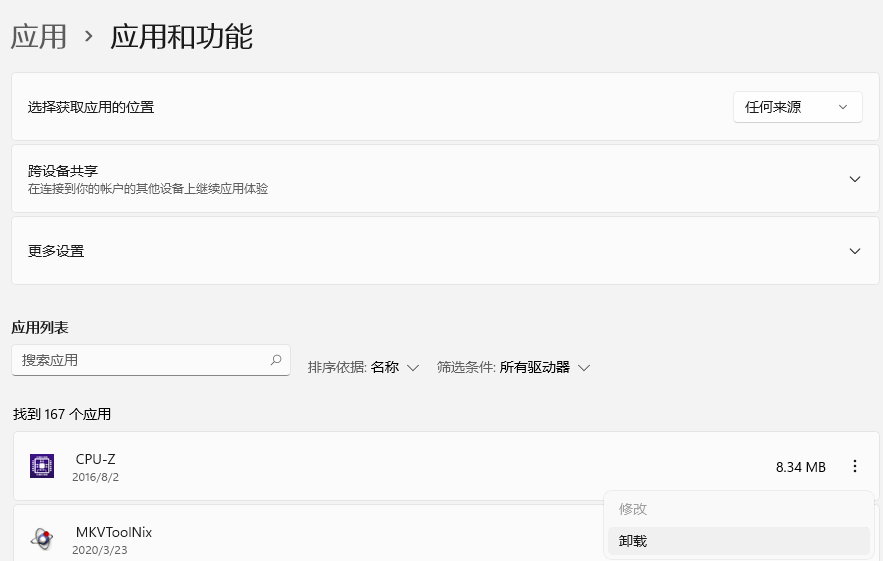Click the MKVToolNix application icon
This screenshot has width=883, height=561.
[x=41, y=539]
